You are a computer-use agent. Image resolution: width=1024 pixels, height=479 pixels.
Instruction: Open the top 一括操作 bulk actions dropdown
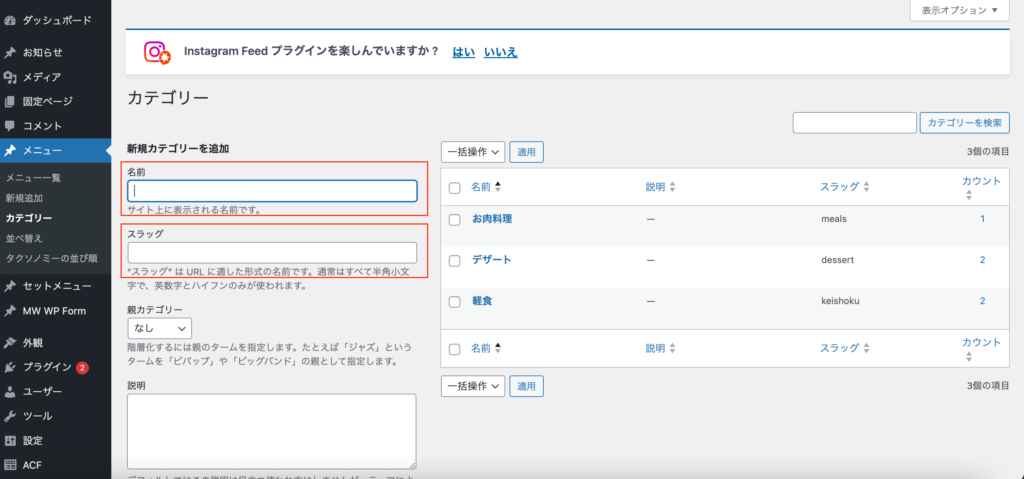tap(473, 152)
